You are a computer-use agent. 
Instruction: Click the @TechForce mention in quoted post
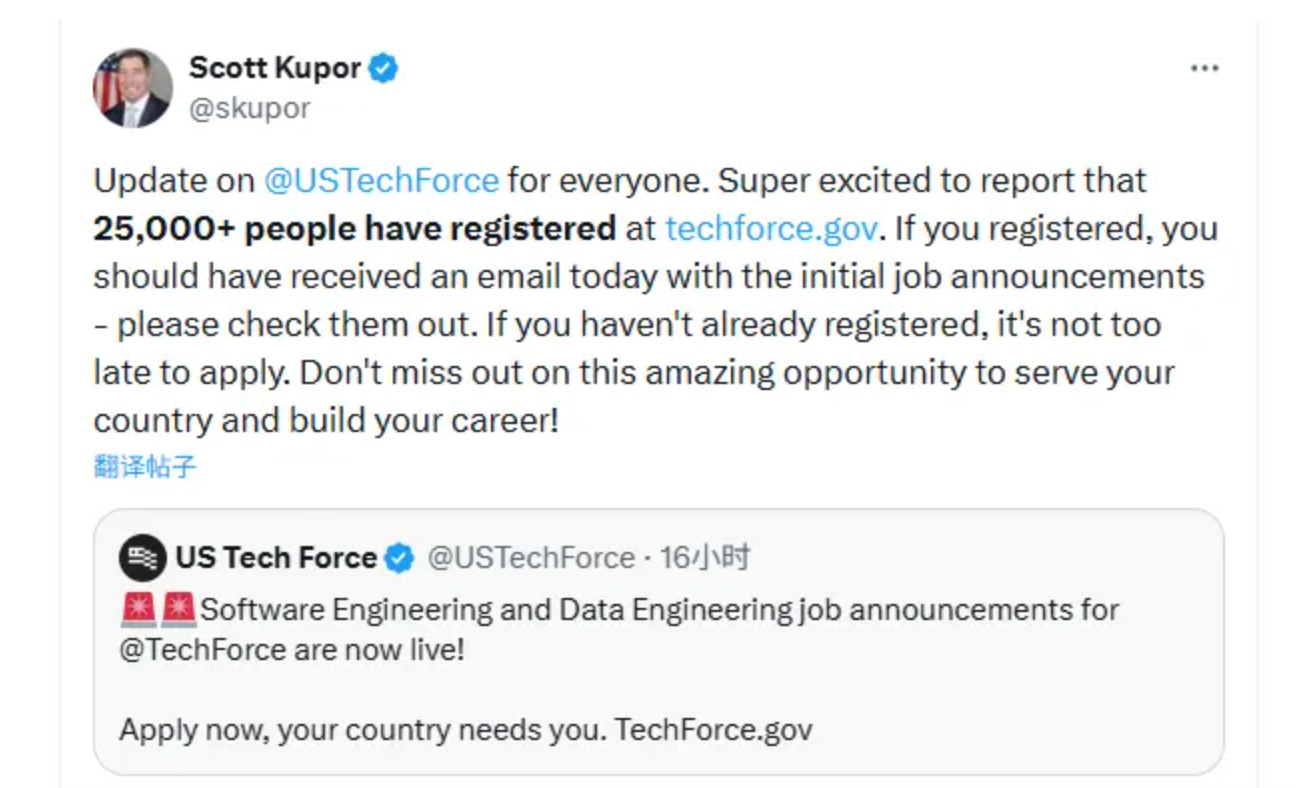click(203, 649)
